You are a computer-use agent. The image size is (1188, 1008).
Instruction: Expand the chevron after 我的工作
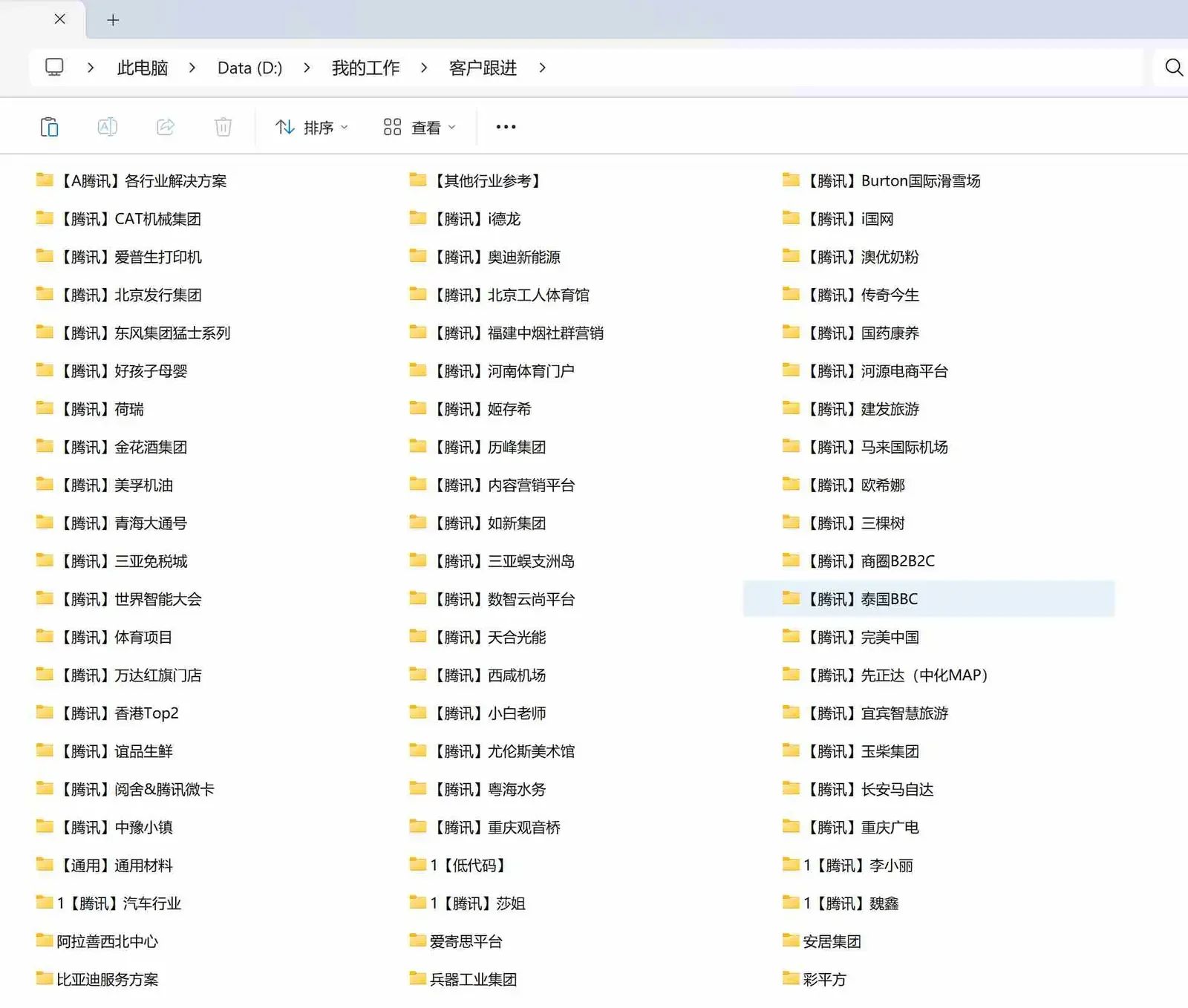click(424, 68)
